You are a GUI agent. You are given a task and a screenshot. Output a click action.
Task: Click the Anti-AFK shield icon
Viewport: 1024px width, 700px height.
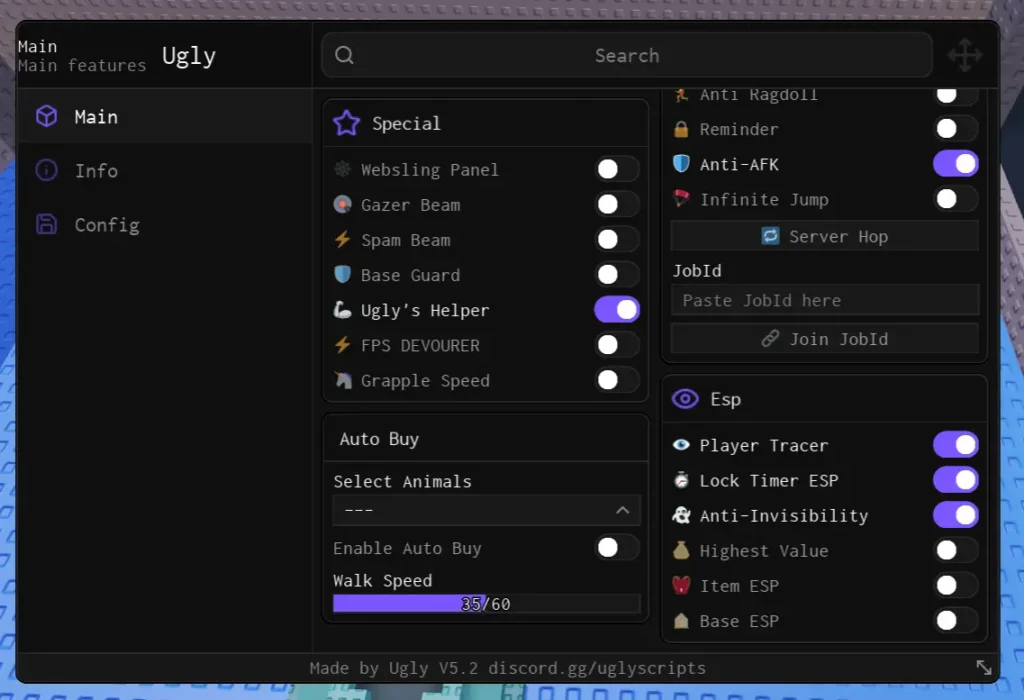pos(683,163)
